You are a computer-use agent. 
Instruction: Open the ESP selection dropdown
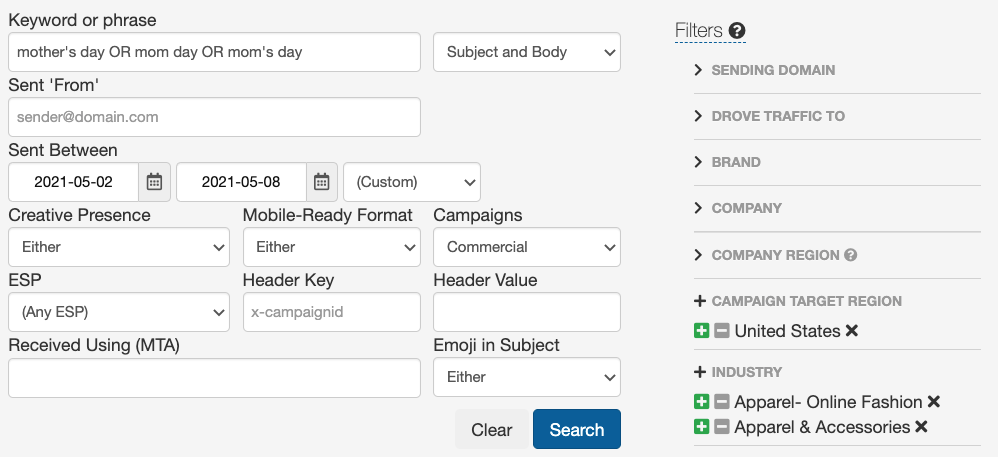coord(119,312)
